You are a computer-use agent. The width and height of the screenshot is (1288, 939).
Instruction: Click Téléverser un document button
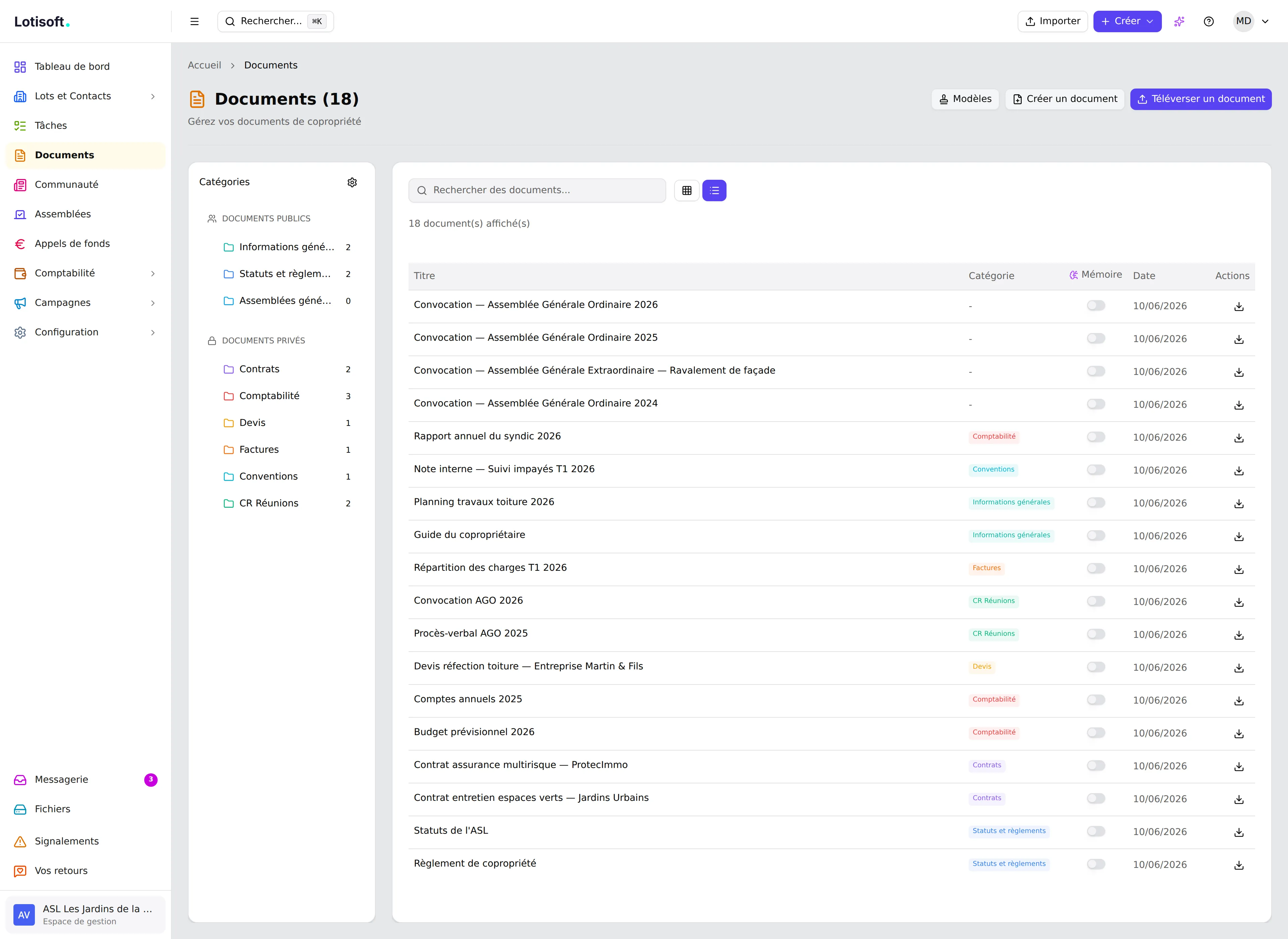(1201, 99)
